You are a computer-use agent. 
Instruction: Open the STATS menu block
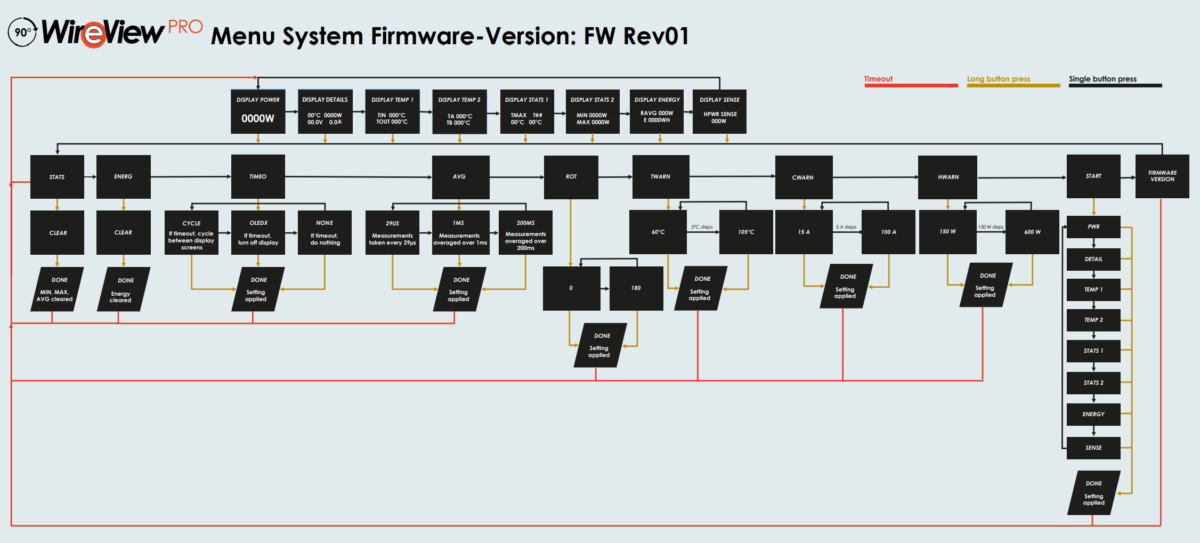coord(58,177)
